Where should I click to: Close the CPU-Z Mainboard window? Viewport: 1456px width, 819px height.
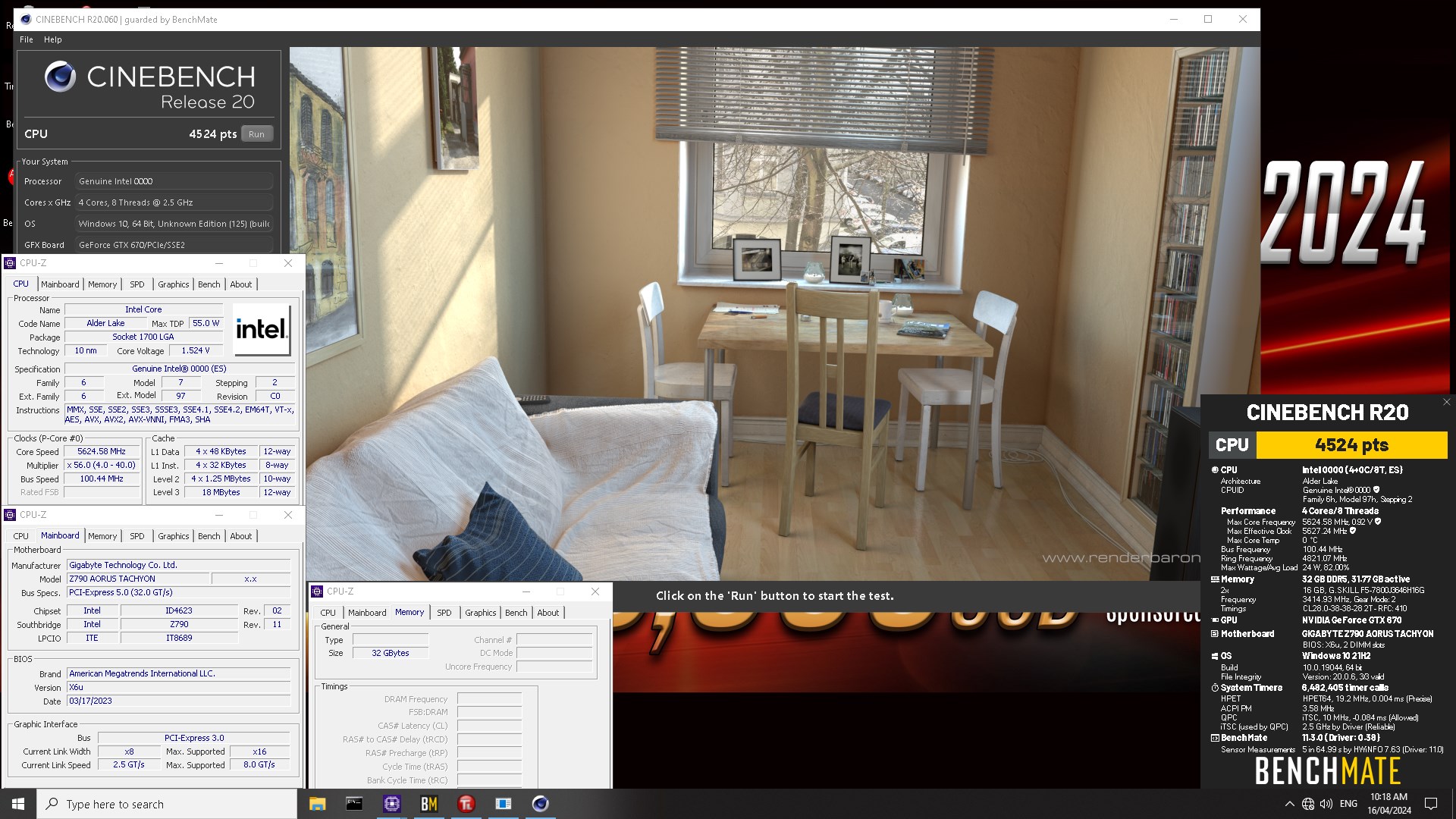tap(288, 515)
